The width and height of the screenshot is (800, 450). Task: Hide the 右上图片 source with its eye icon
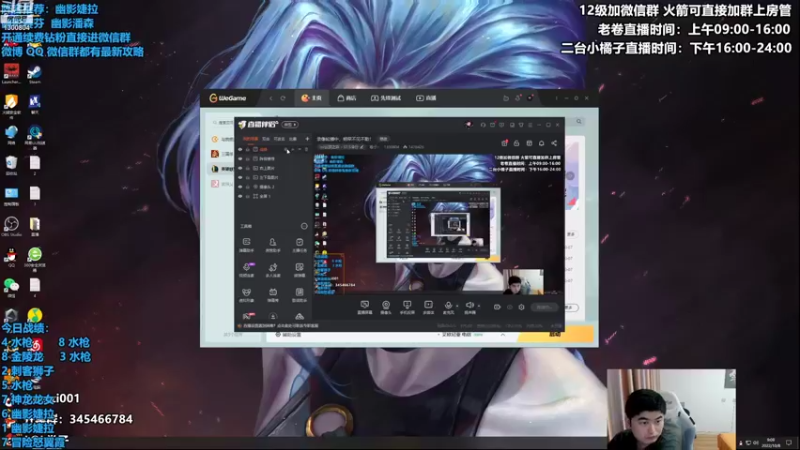point(240,168)
